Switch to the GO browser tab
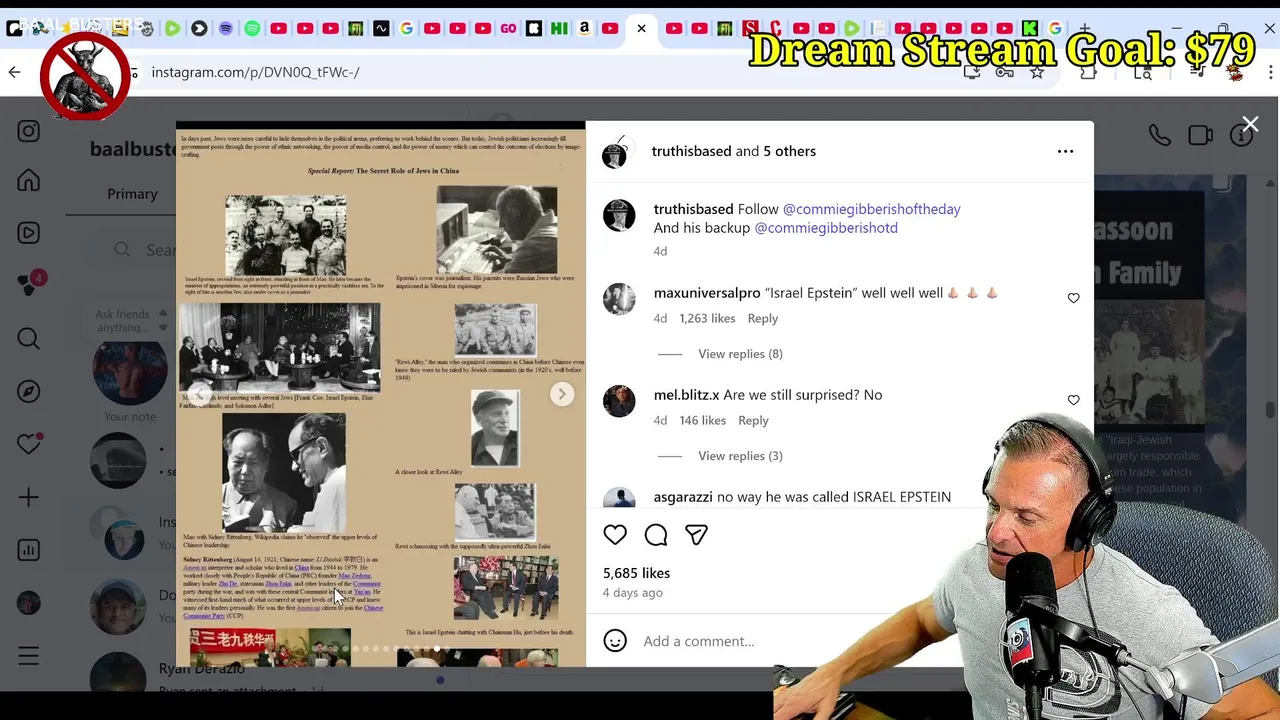Image resolution: width=1280 pixels, height=720 pixels. (x=508, y=29)
